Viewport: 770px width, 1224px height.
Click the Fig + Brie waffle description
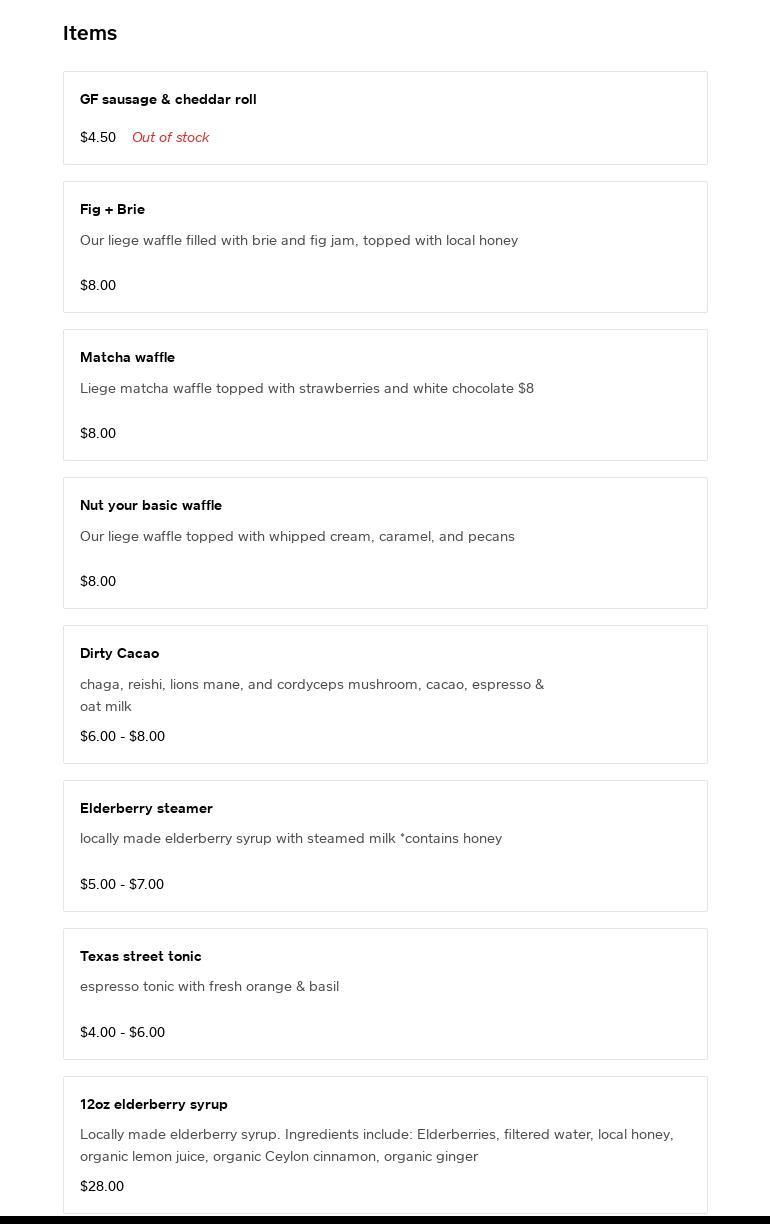pos(299,240)
